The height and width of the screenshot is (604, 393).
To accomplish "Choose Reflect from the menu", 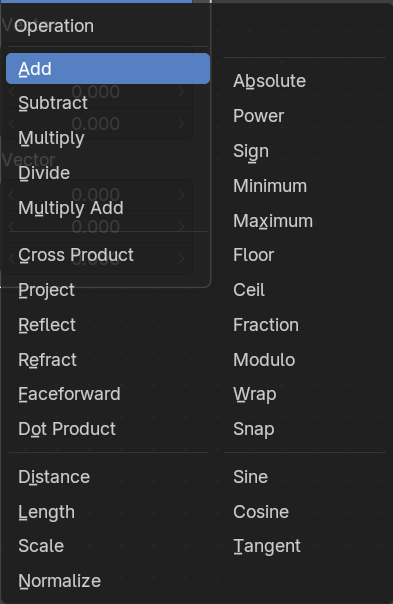I will point(108,325).
